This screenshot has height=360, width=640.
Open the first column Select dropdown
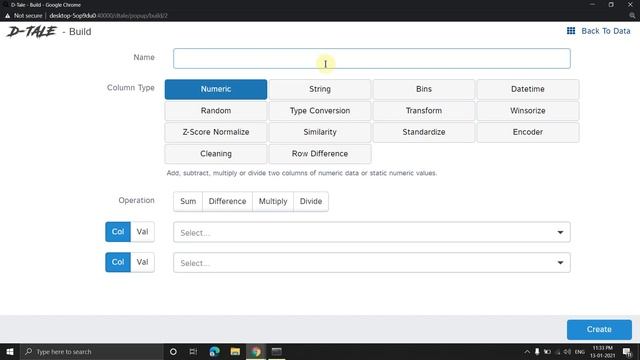tap(371, 232)
